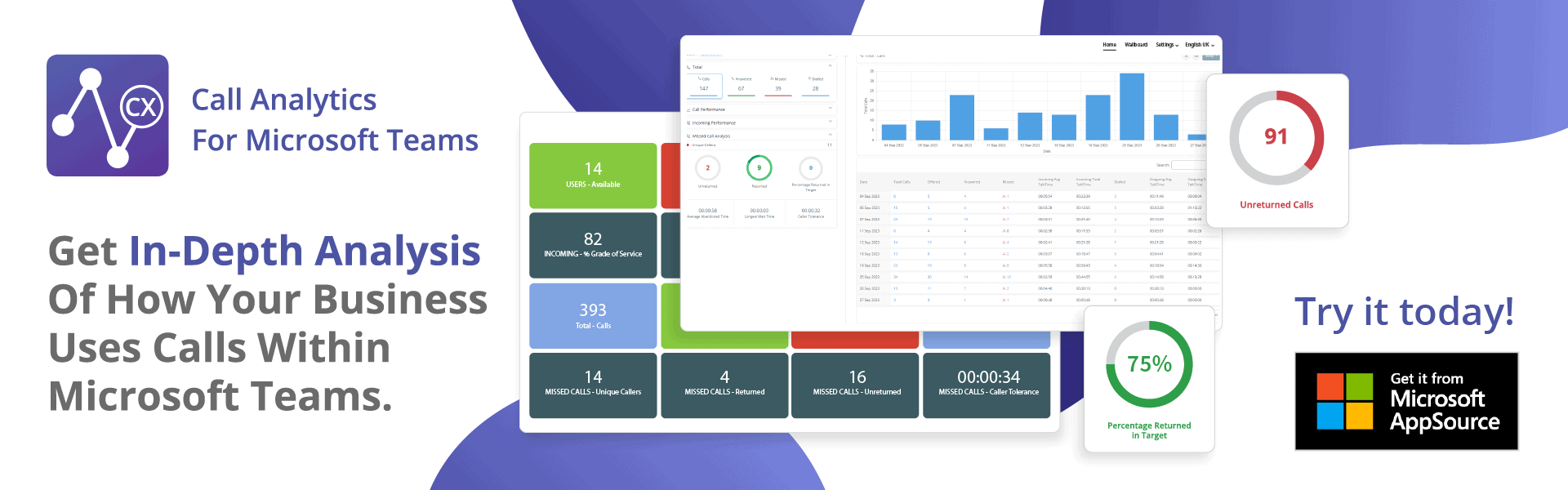Expand the Call Performance section
Screen dimensions: 1568x490
point(831,109)
